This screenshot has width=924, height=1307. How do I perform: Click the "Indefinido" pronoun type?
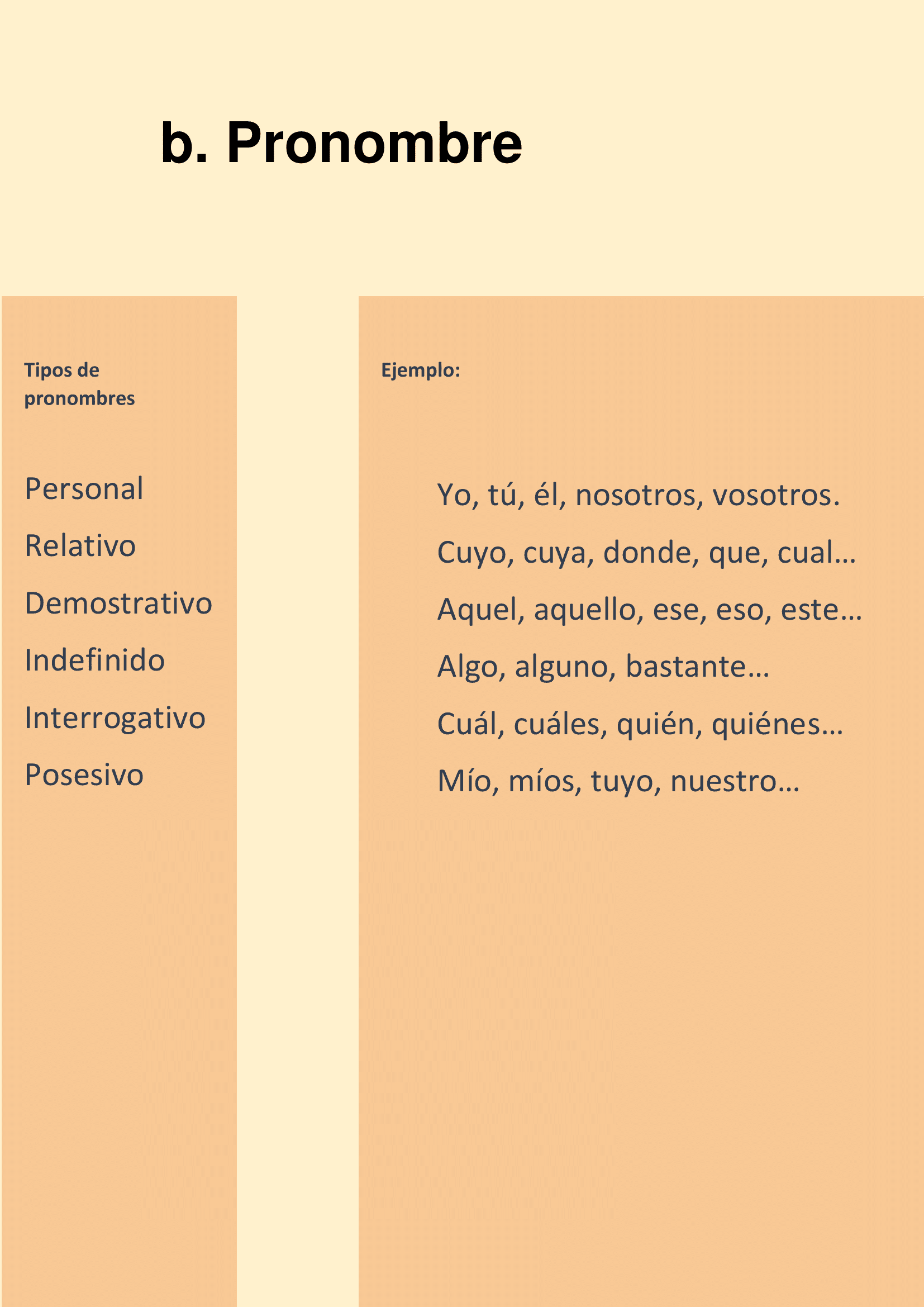(x=94, y=660)
